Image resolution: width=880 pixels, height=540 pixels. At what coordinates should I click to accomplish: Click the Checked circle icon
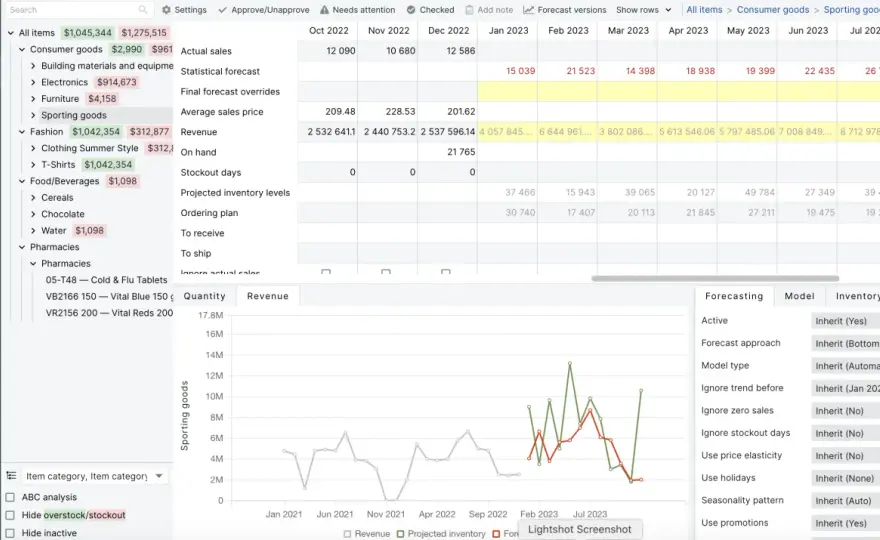[411, 10]
